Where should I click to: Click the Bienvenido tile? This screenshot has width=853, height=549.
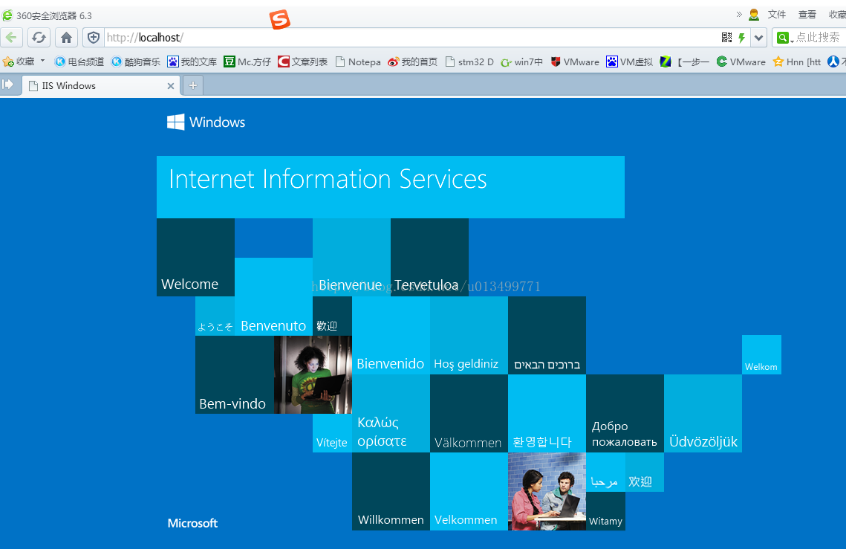(x=391, y=336)
